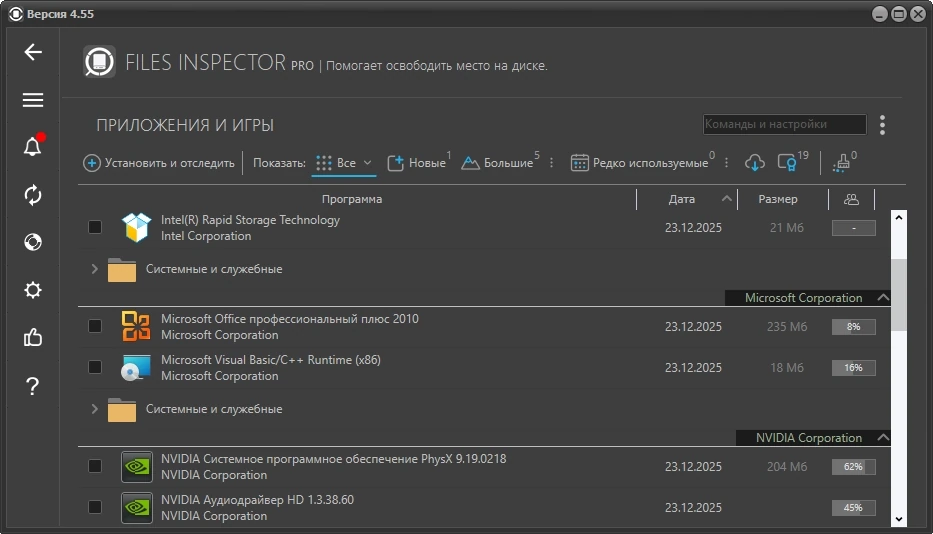
Task: Expand the Системные и служебные folder under Intel
Action: 94,269
